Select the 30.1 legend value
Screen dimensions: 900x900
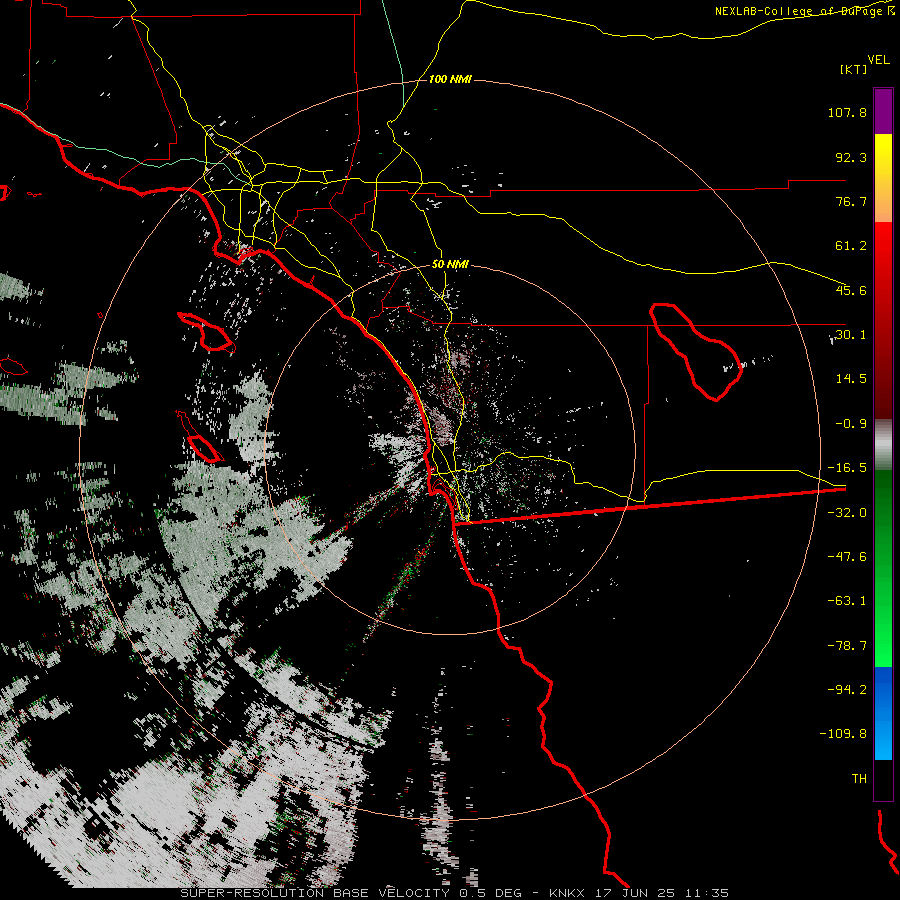coord(851,334)
